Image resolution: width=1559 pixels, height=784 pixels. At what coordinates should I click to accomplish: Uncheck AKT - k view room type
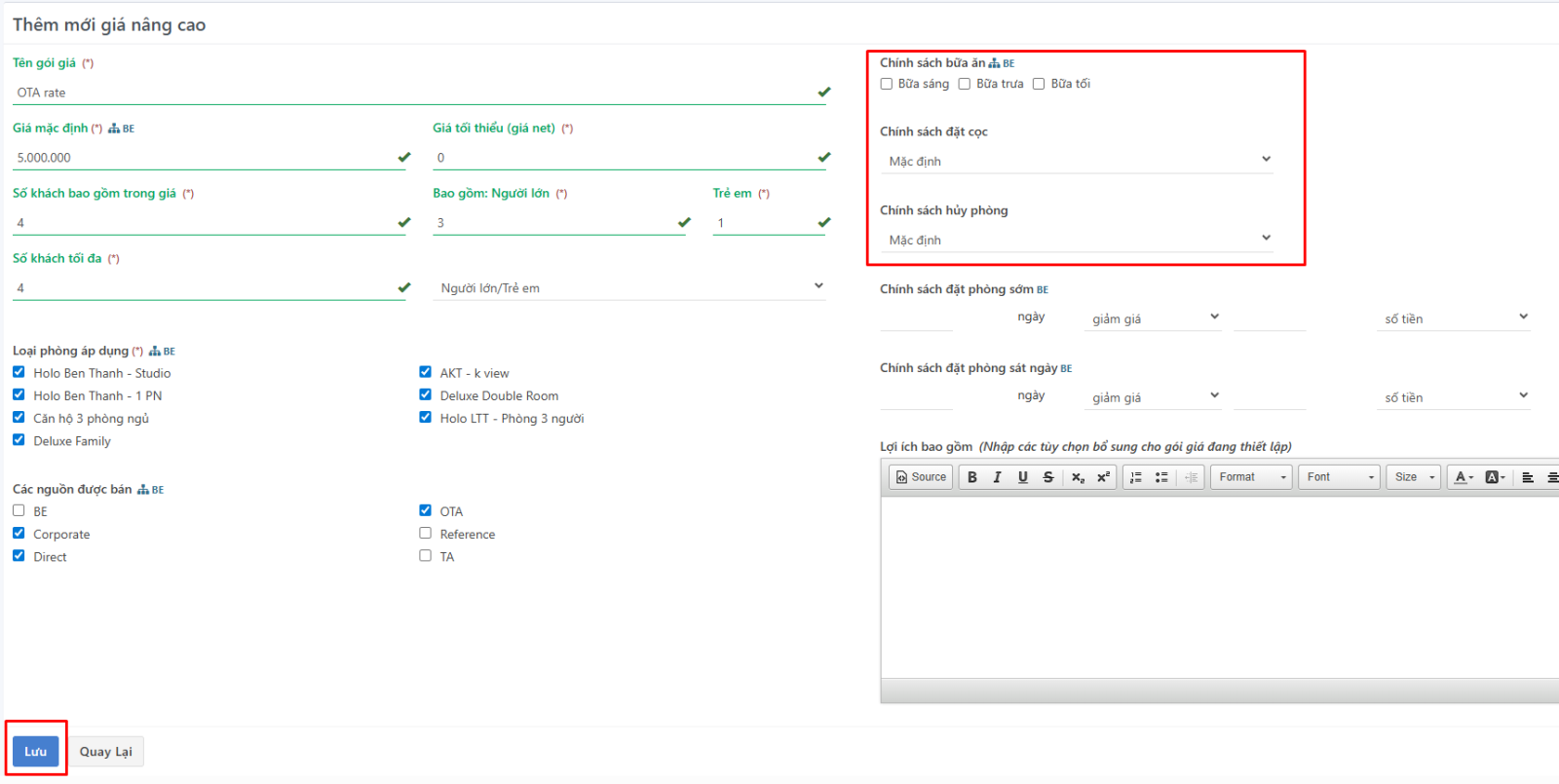coord(425,372)
